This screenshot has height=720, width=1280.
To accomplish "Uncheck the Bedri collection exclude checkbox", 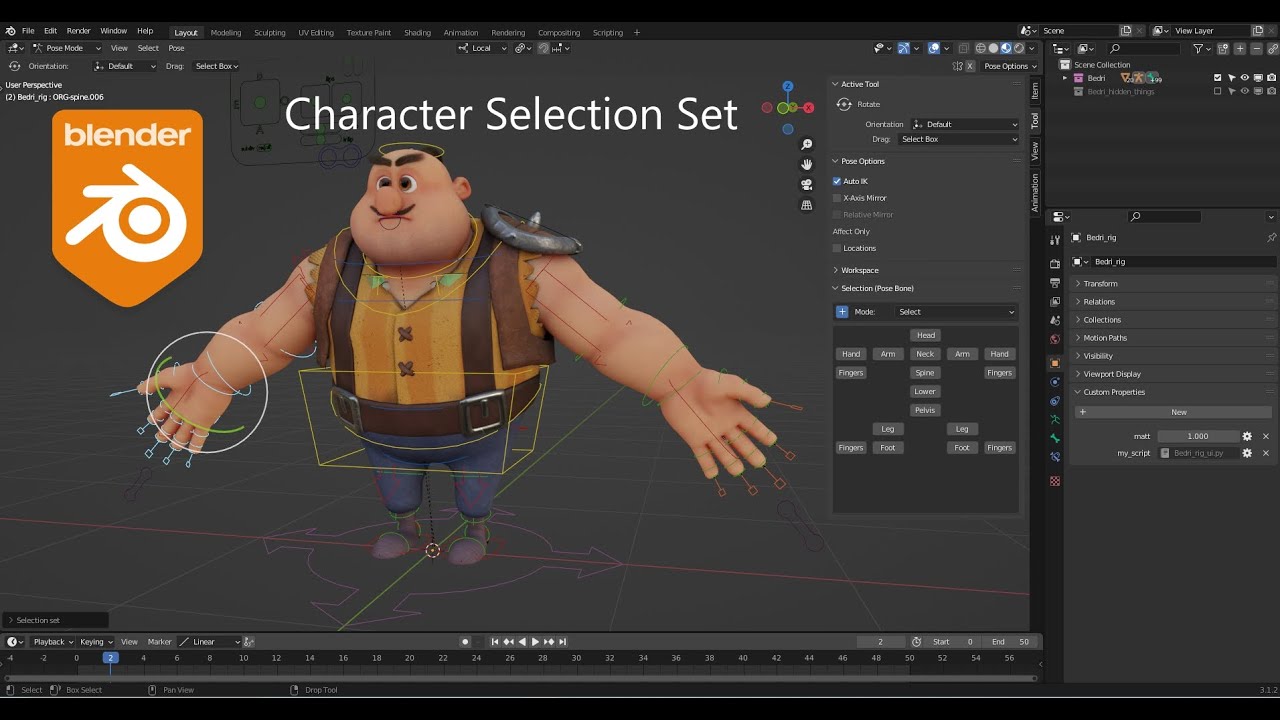I will tap(1217, 78).
